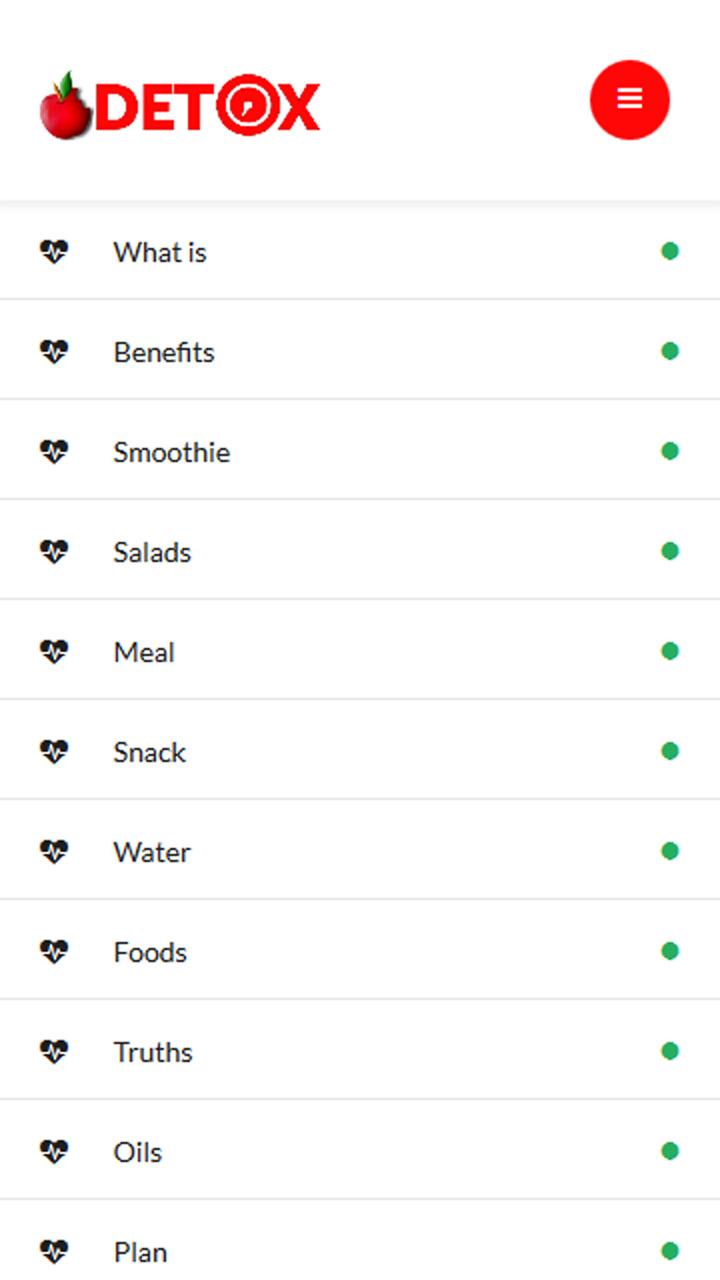The height and width of the screenshot is (1280, 720).
Task: Click heartbeat icon beside Water
Action: tap(54, 851)
